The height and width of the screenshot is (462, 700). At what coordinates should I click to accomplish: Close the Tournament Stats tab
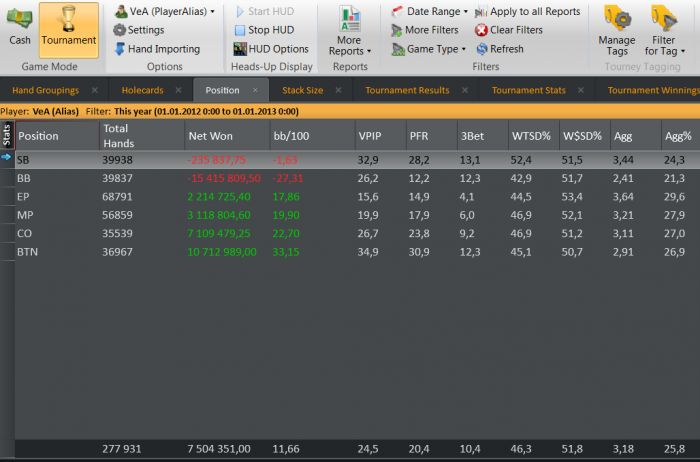(581, 90)
